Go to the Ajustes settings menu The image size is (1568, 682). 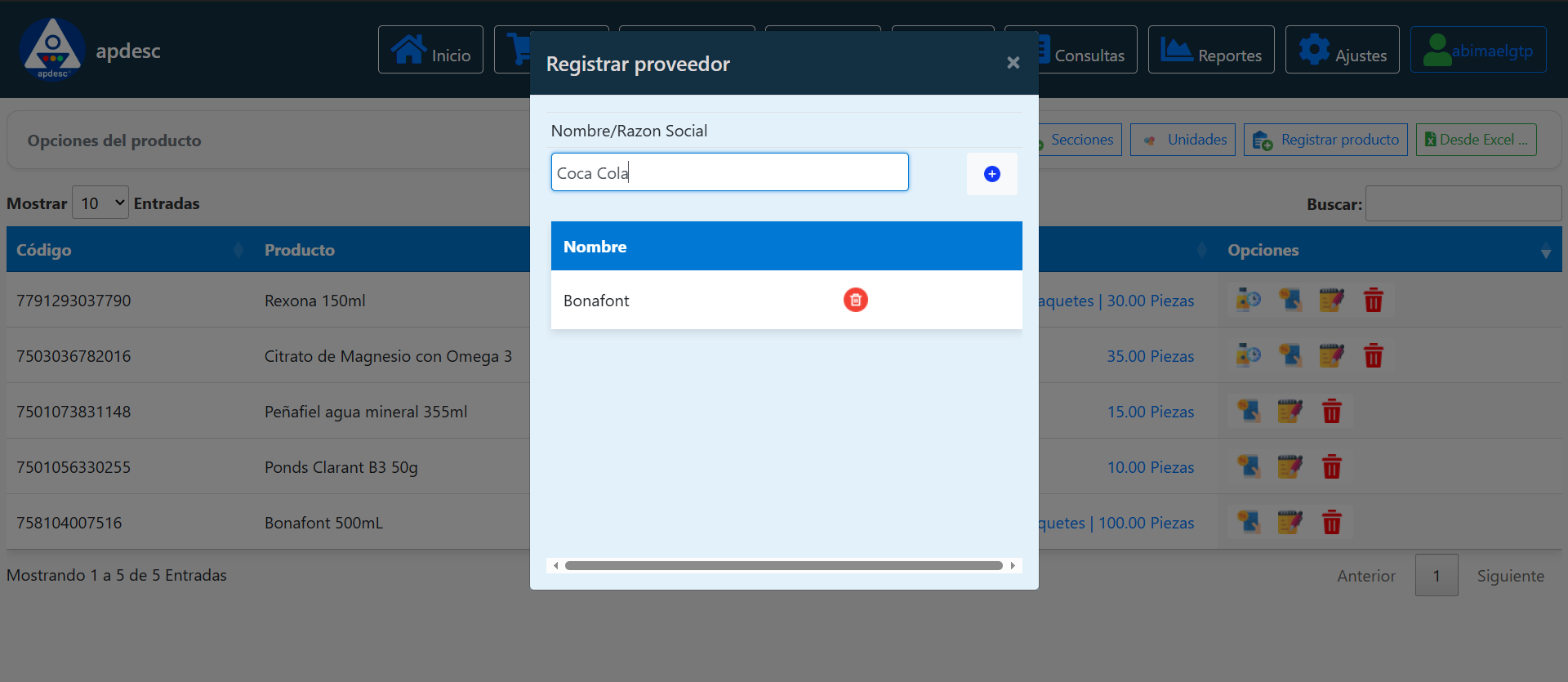[1342, 50]
